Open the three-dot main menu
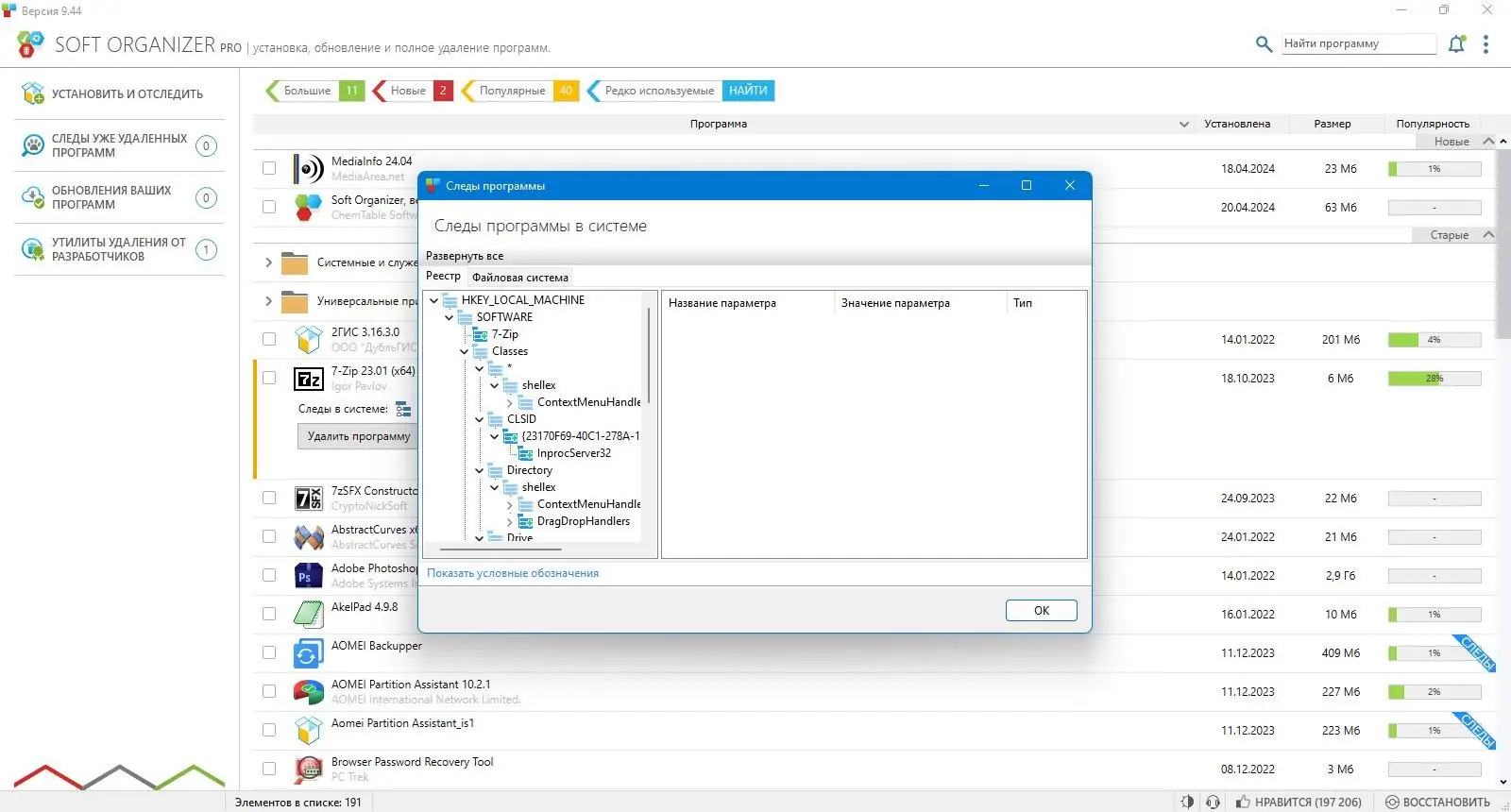The height and width of the screenshot is (812, 1511). [x=1486, y=44]
